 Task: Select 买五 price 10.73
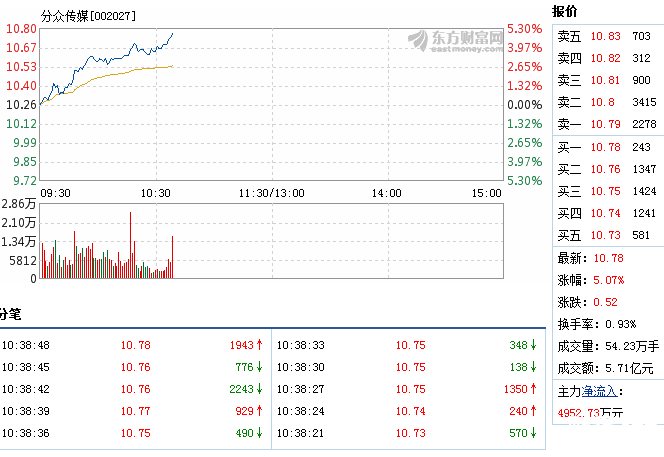pos(606,235)
